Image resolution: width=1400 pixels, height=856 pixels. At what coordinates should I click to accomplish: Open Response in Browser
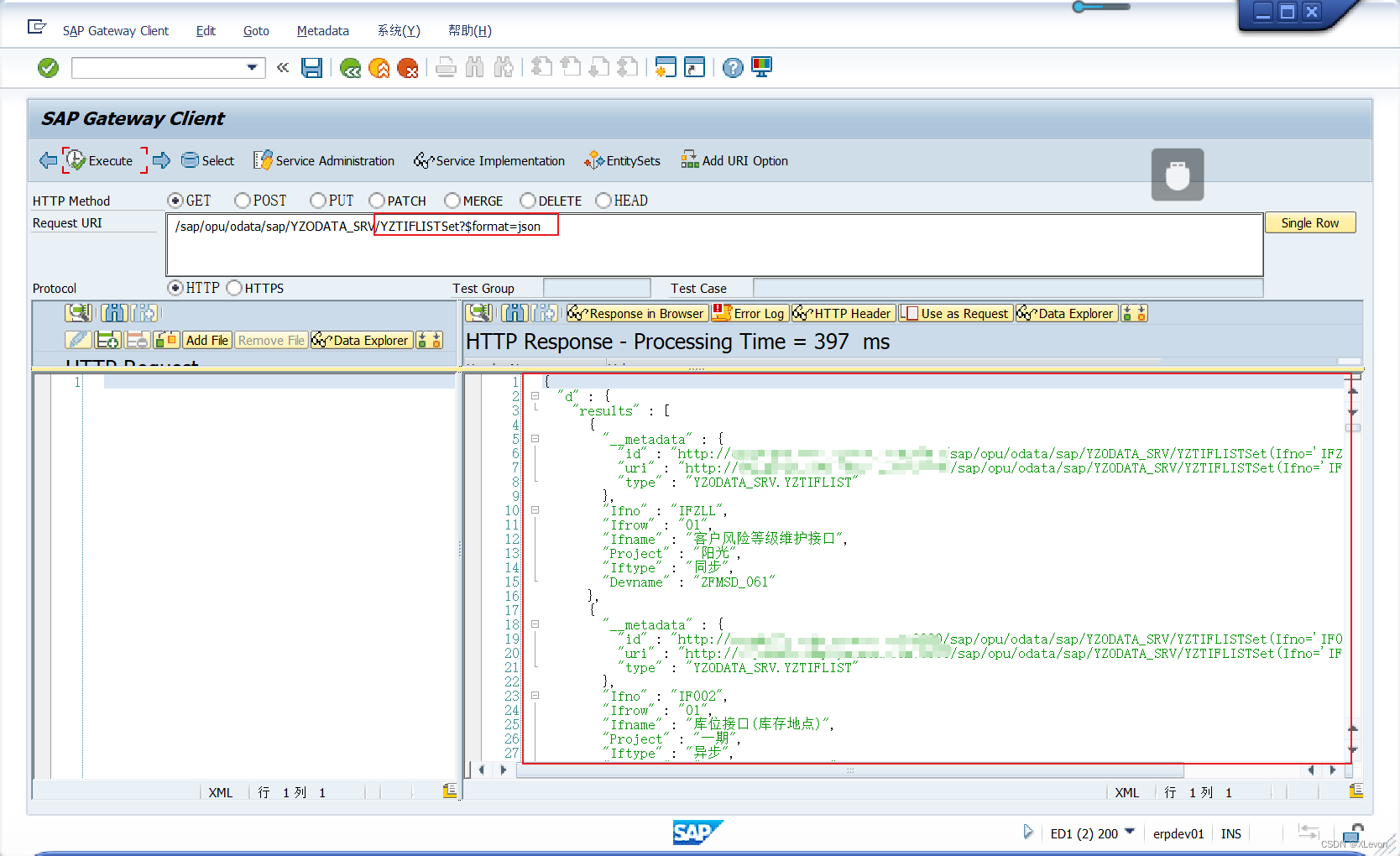636,313
